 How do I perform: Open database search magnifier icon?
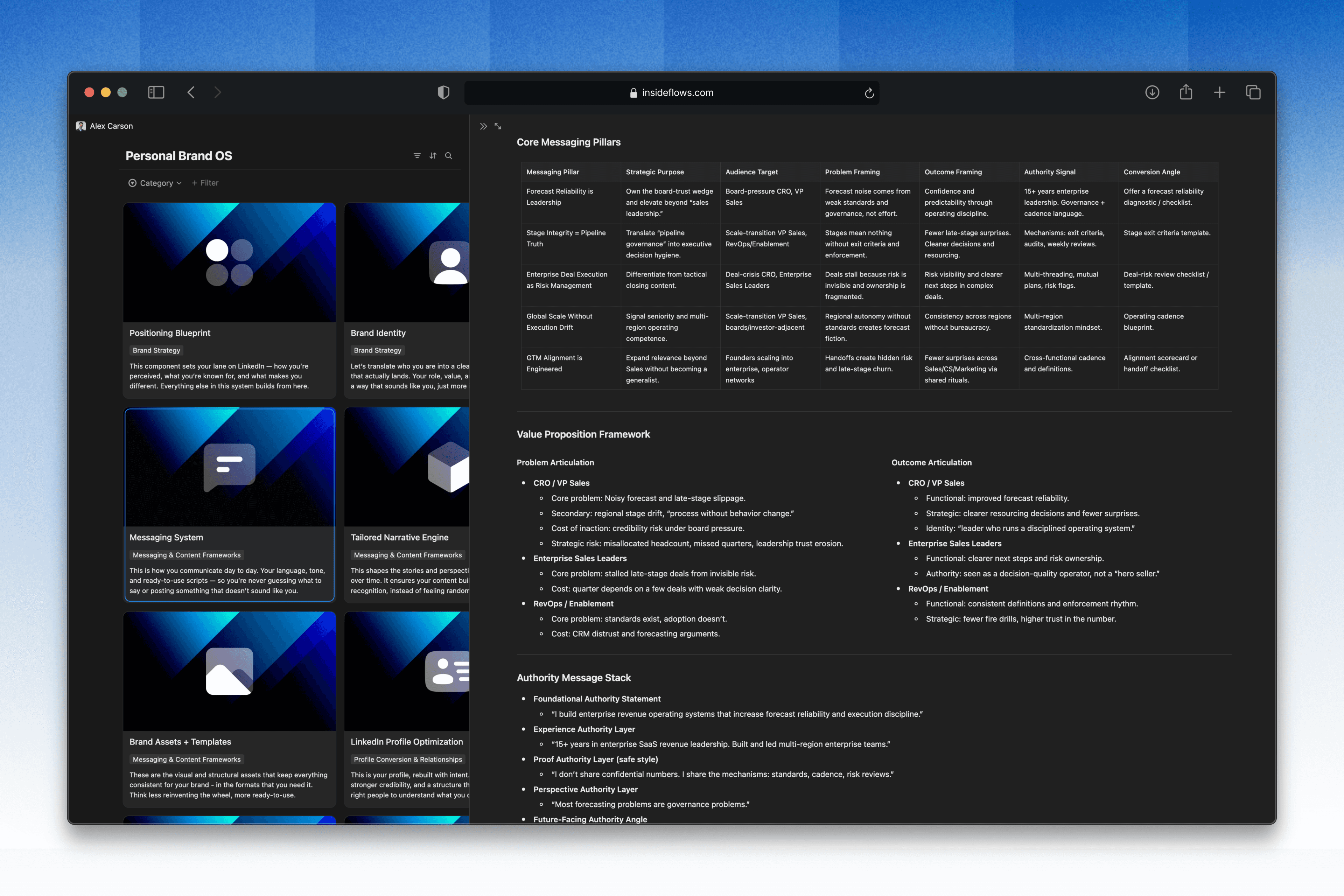click(449, 155)
